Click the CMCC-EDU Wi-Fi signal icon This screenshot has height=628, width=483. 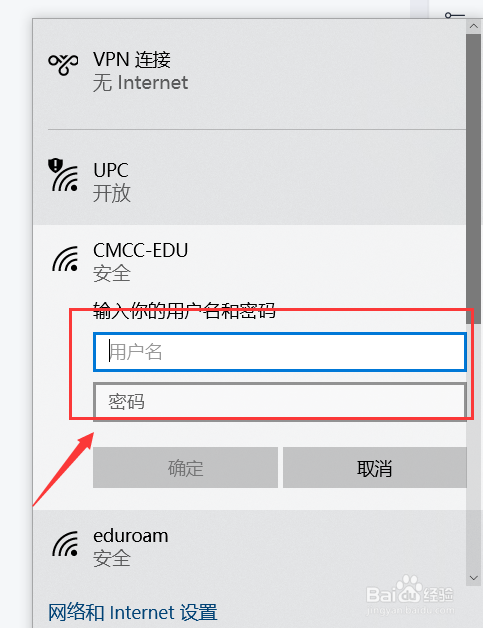[65, 259]
